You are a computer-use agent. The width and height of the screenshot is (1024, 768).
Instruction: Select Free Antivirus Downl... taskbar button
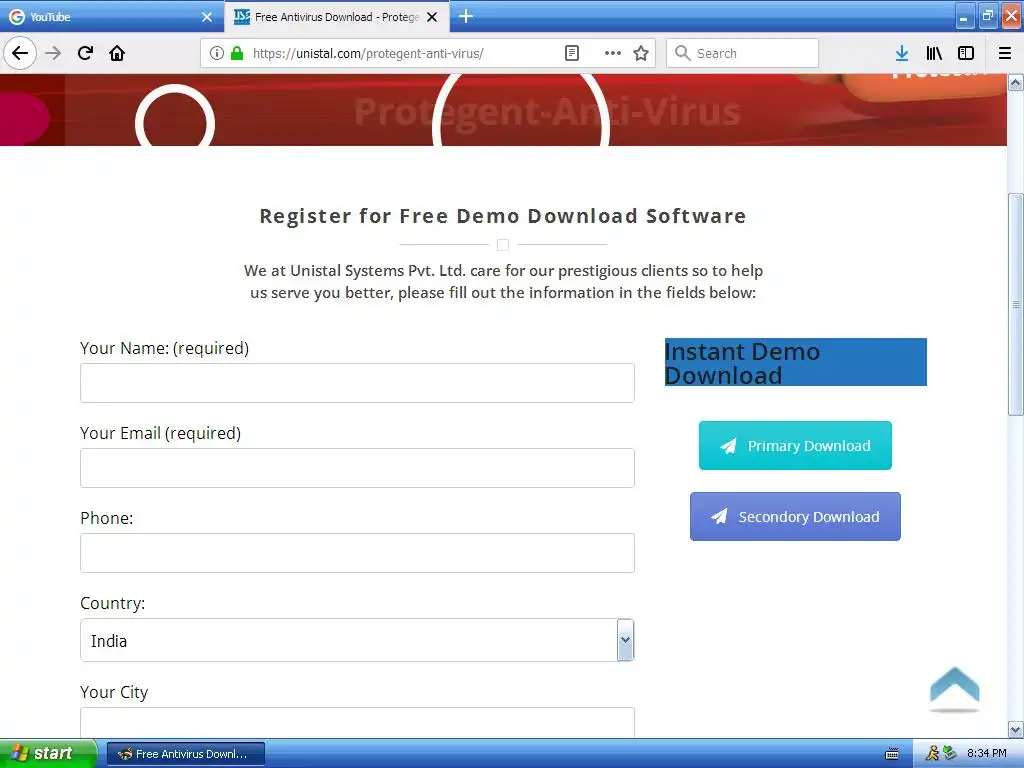(185, 754)
